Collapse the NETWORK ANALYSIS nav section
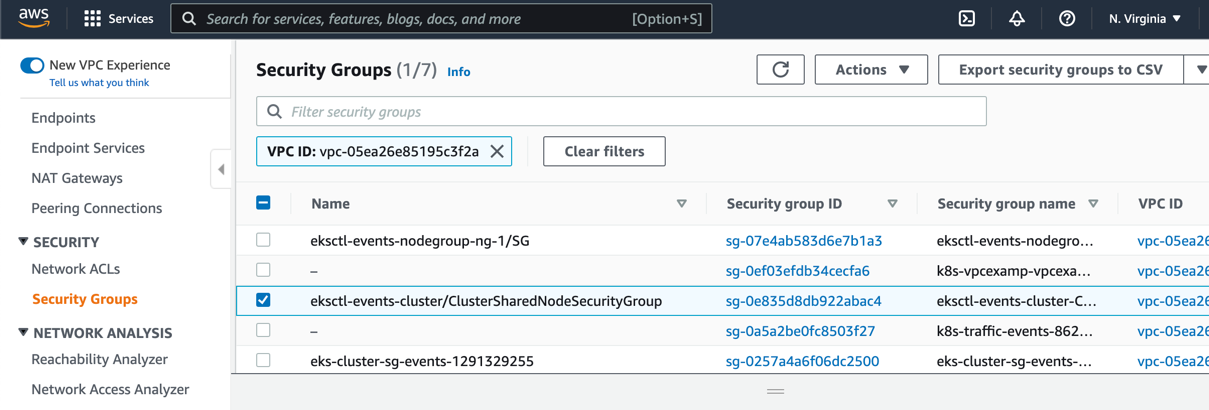 click(23, 333)
